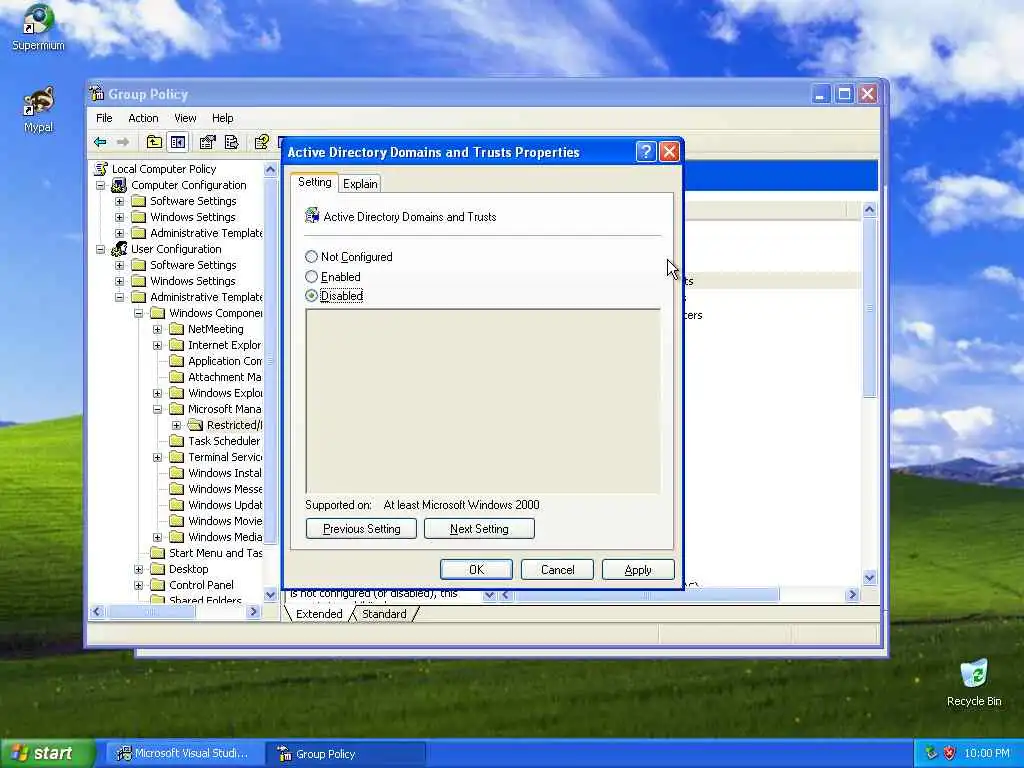Image resolution: width=1024 pixels, height=768 pixels.
Task: Select the Computer Configuration node icon
Action: coord(119,185)
